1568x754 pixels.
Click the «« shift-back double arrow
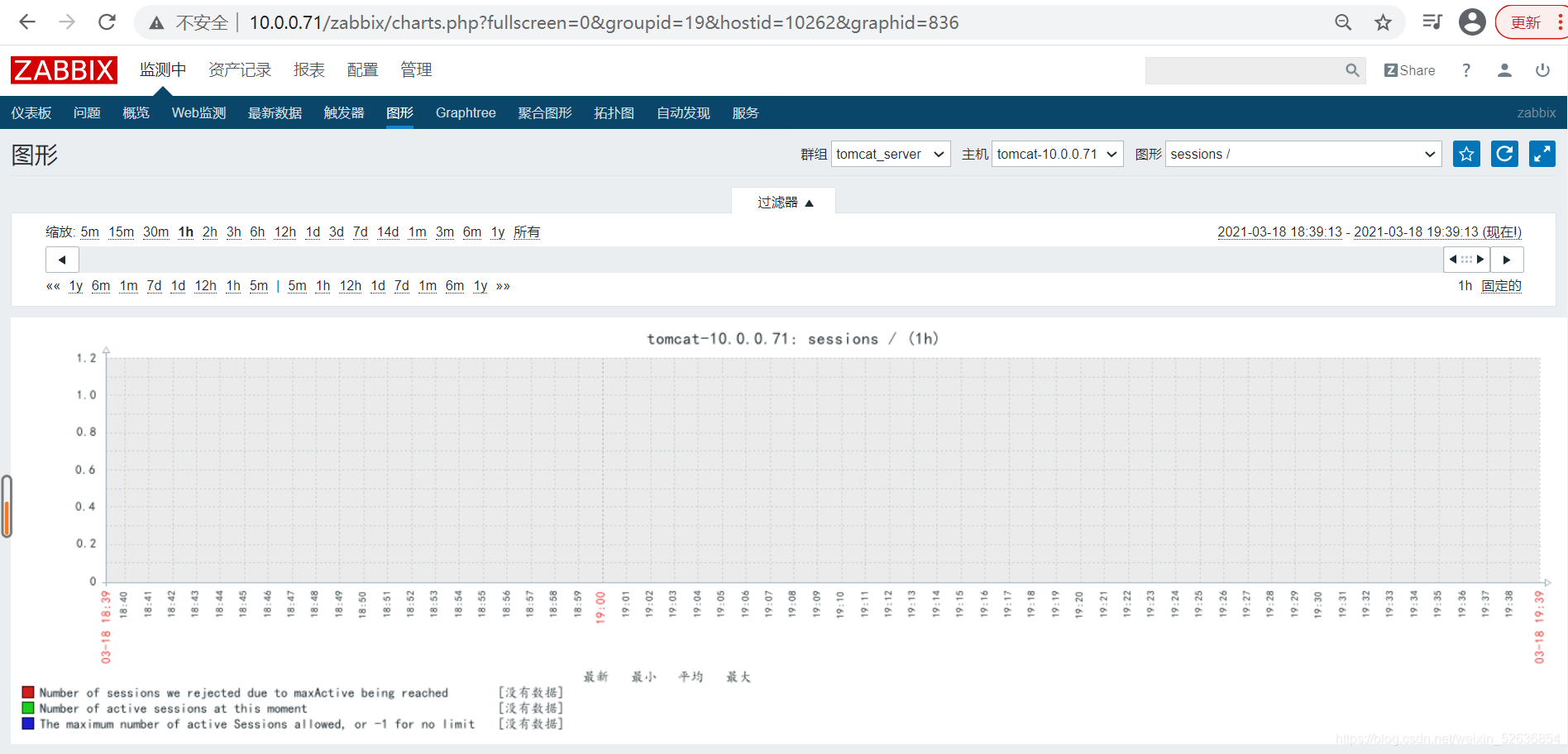click(53, 286)
